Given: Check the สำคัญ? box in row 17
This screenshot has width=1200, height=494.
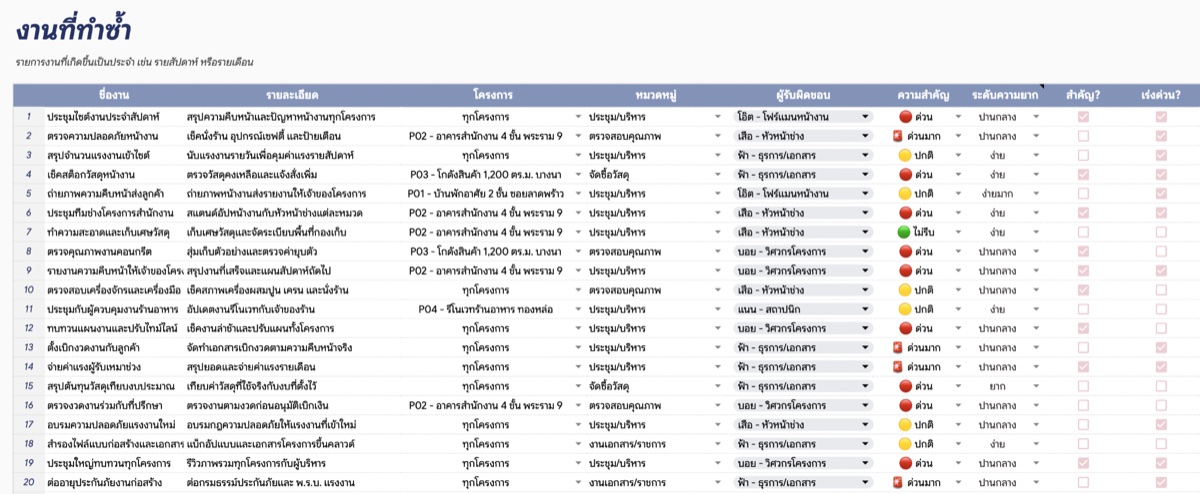Looking at the screenshot, I should (x=1083, y=424).
